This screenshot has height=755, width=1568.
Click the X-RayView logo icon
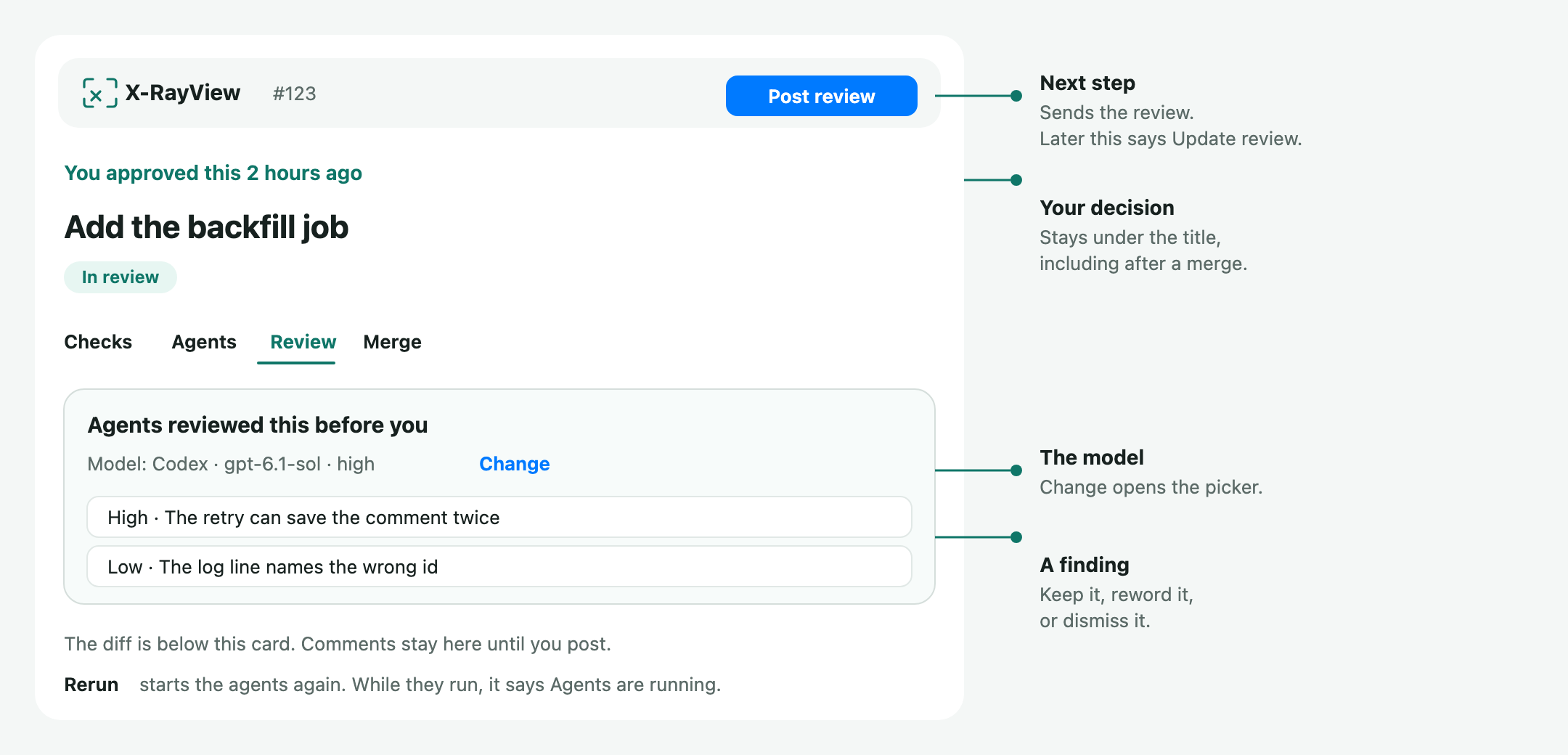[99, 93]
